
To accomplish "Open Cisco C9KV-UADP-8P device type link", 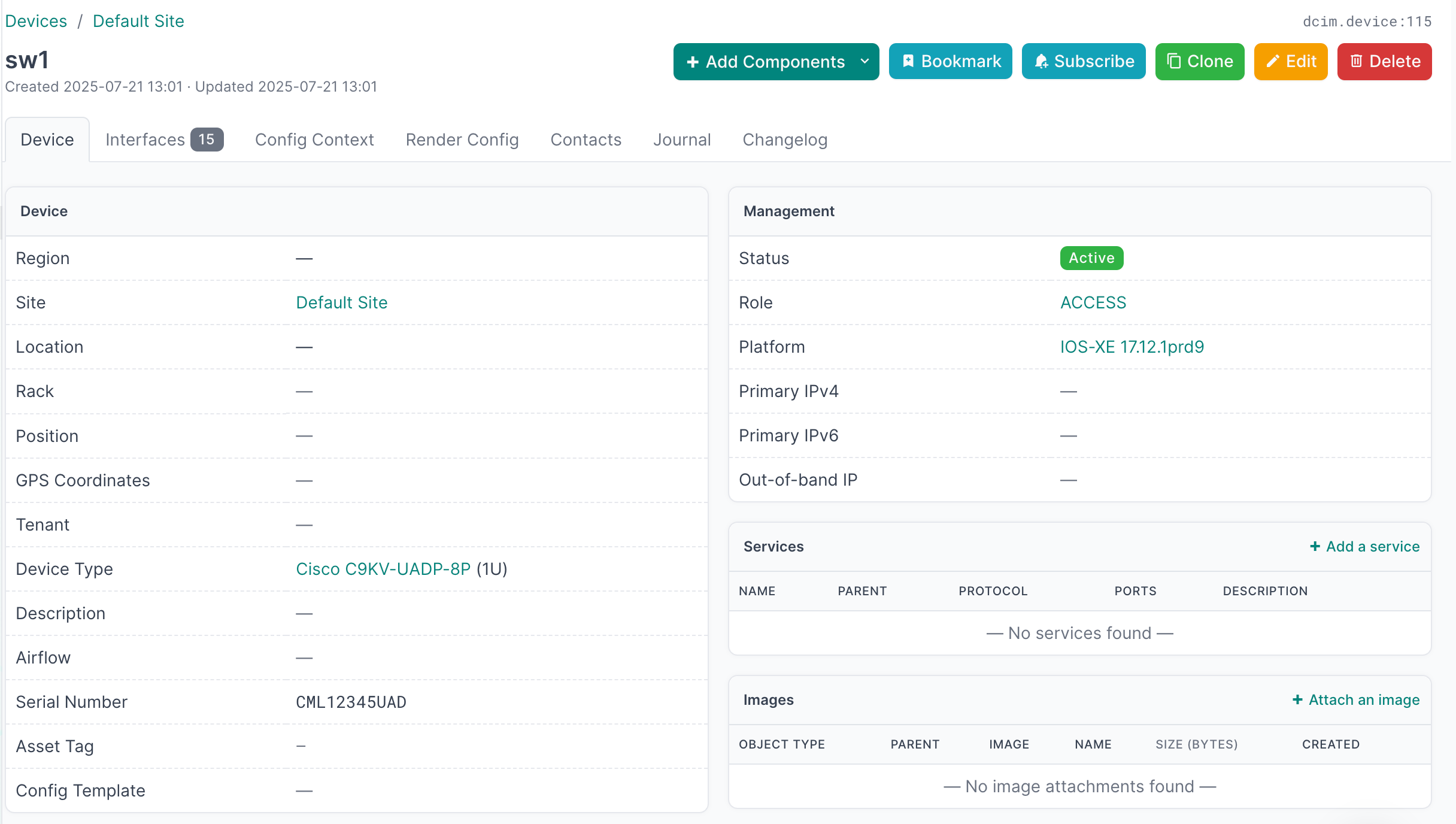I will 383,569.
